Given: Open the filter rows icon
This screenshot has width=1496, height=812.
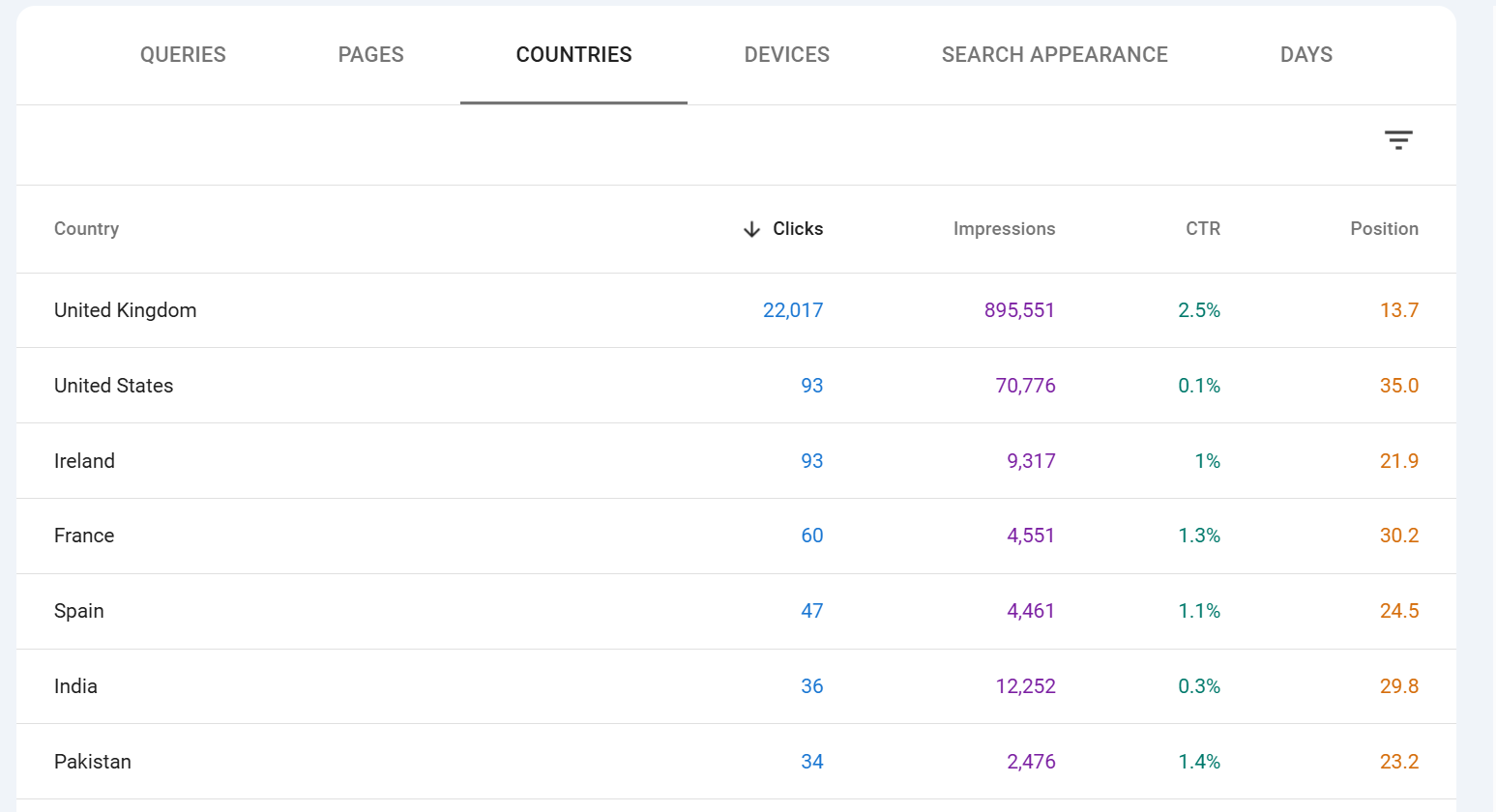Looking at the screenshot, I should click(x=1397, y=140).
